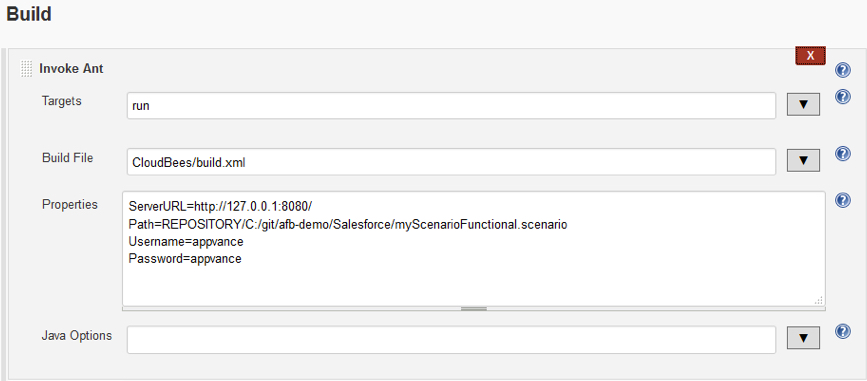Viewport: 867px width, 381px height.
Task: Click the Username=appvance line in Properties
Action: 186,242
